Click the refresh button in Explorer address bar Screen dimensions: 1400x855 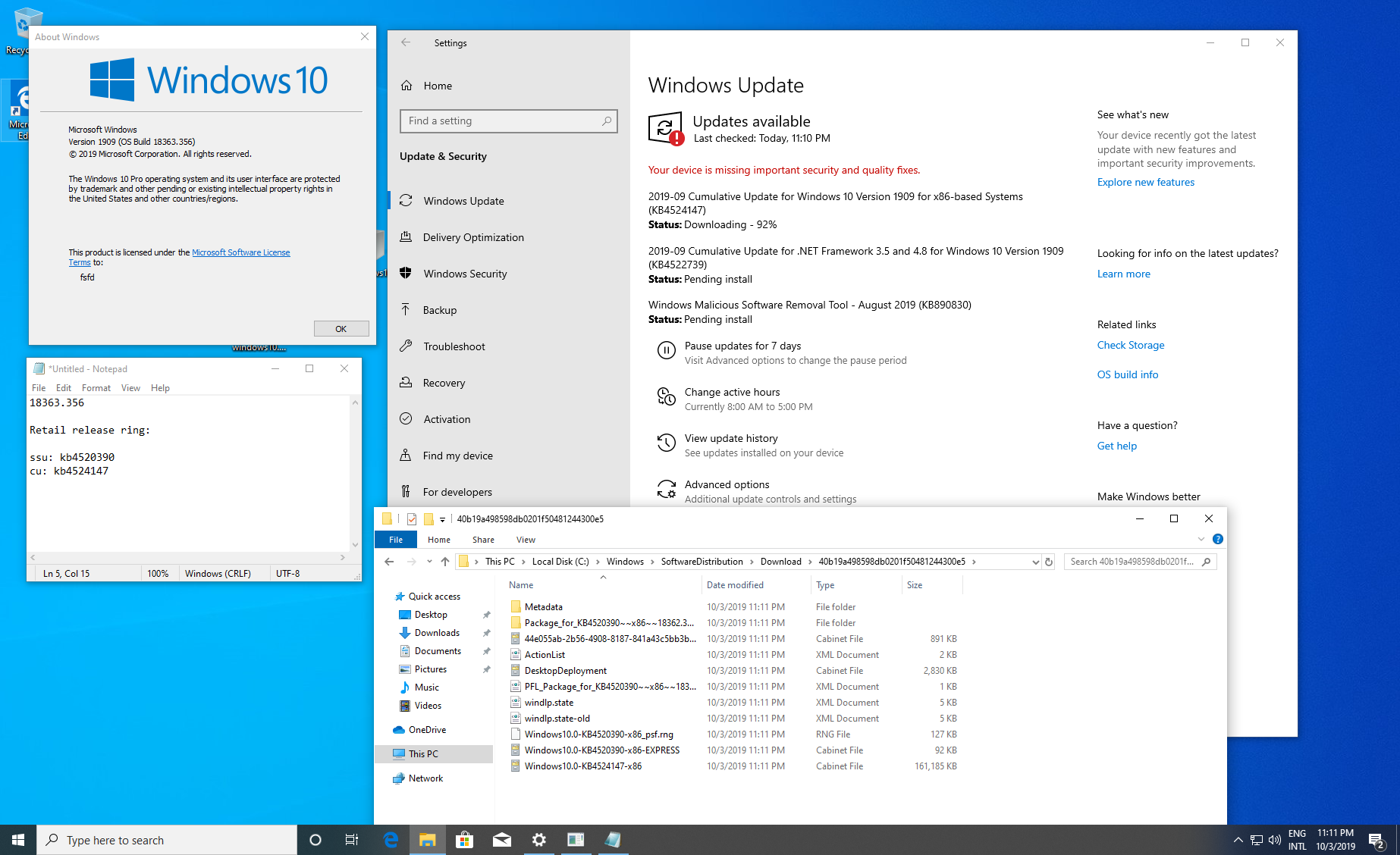tap(1049, 562)
